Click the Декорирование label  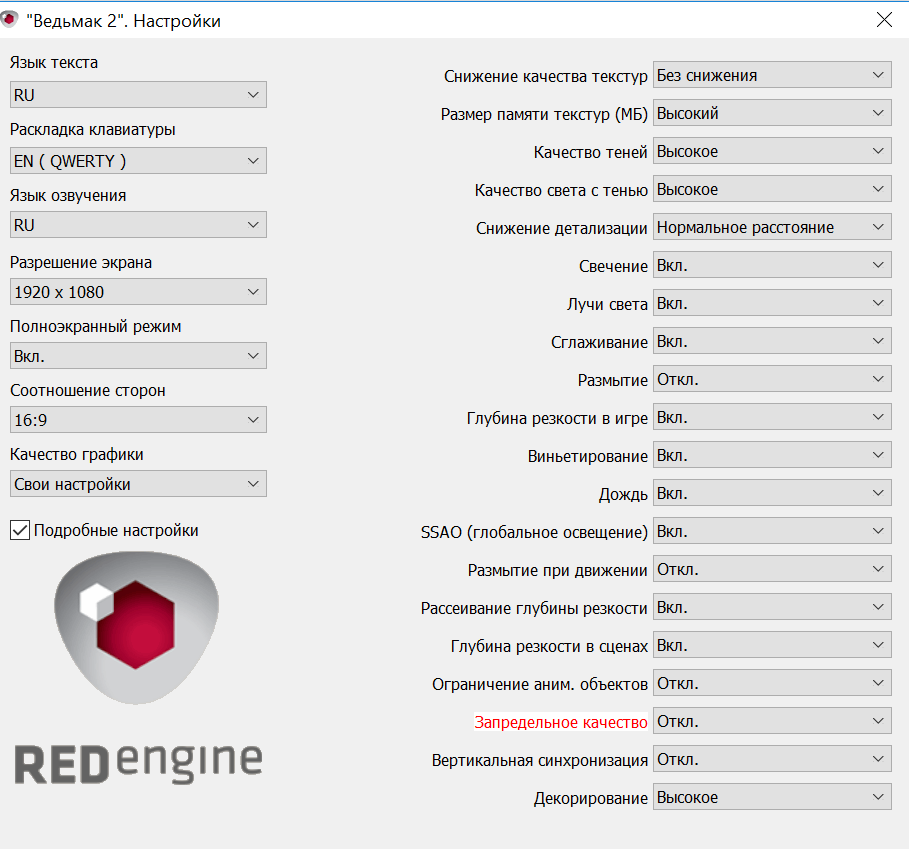(x=591, y=799)
